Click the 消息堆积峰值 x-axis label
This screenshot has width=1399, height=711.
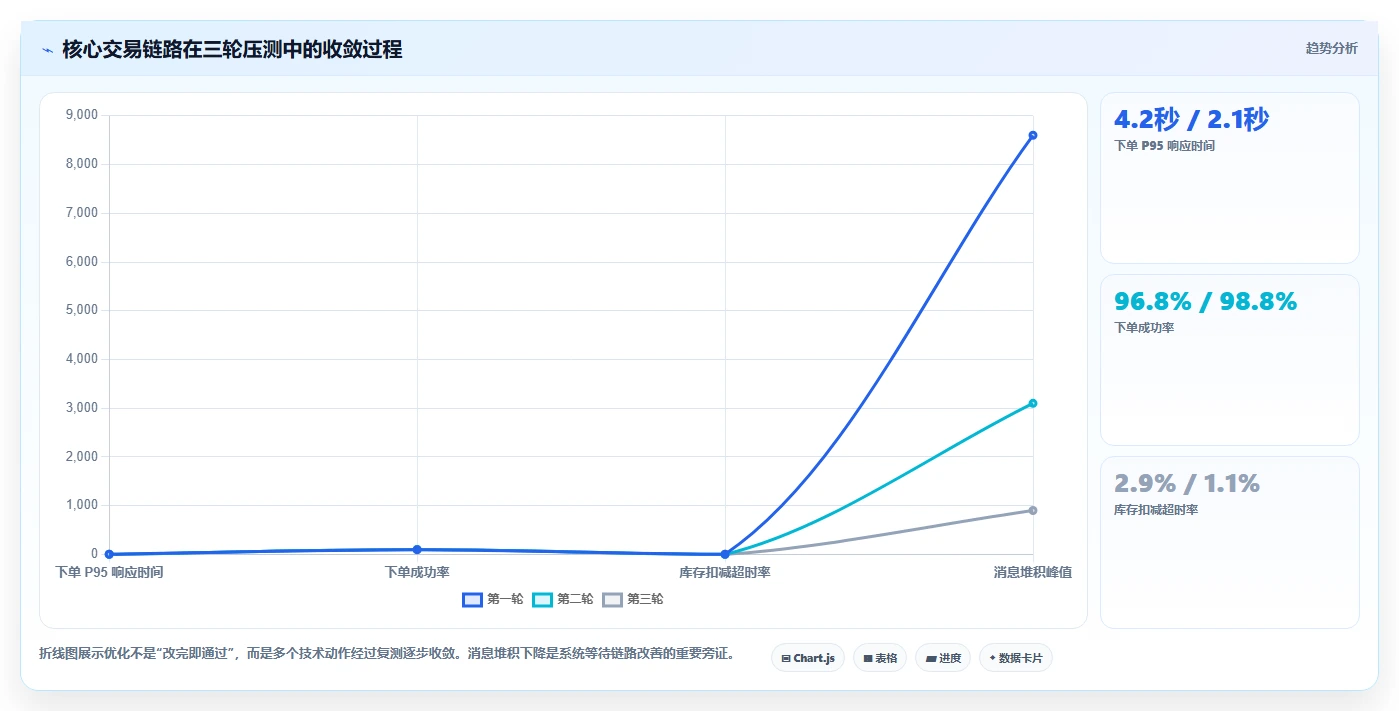1033,573
